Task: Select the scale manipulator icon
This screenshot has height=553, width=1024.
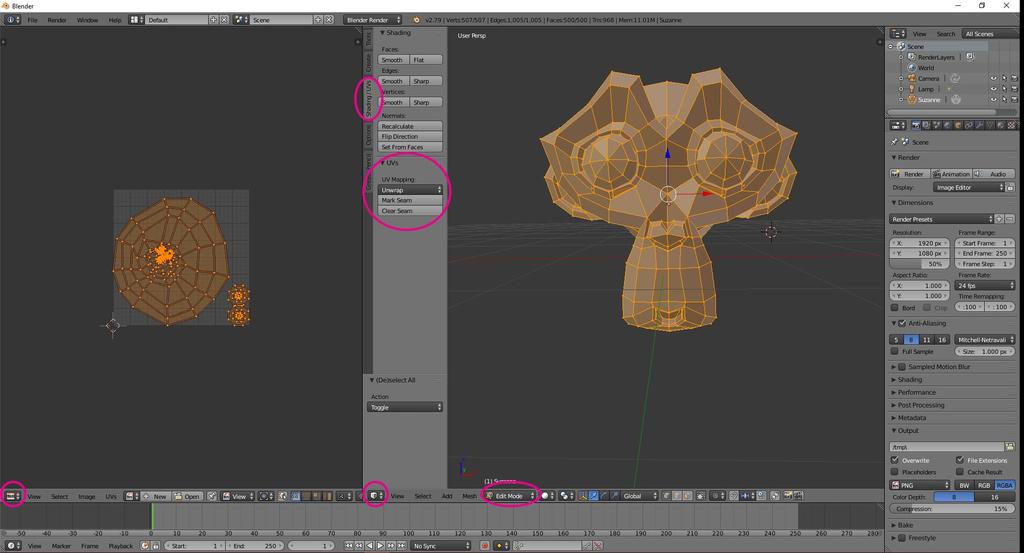Action: pos(615,496)
